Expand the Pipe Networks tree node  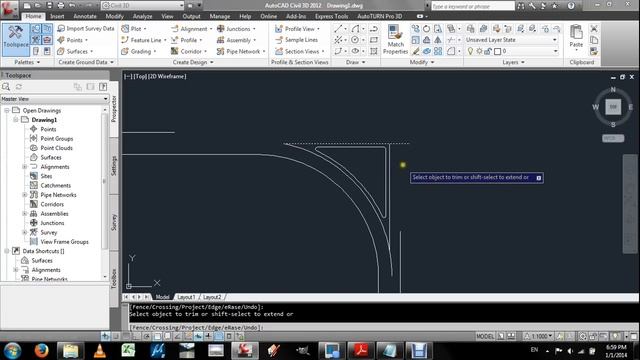pyautogui.click(x=24, y=195)
